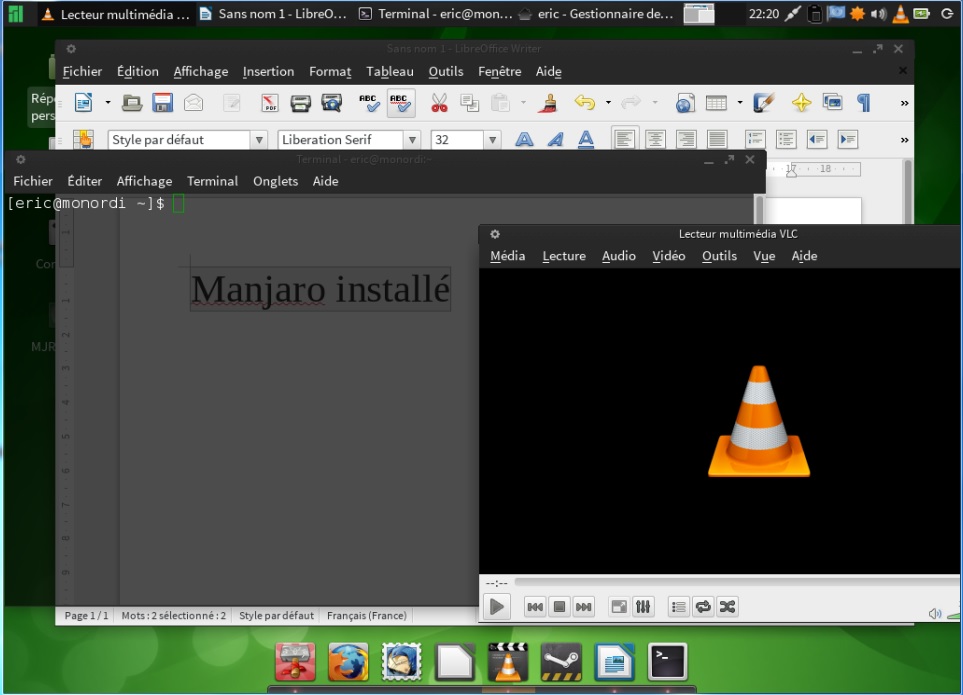Viewport: 963px width, 695px height.
Task: Print directly with Writer's printer icon
Action: (300, 103)
